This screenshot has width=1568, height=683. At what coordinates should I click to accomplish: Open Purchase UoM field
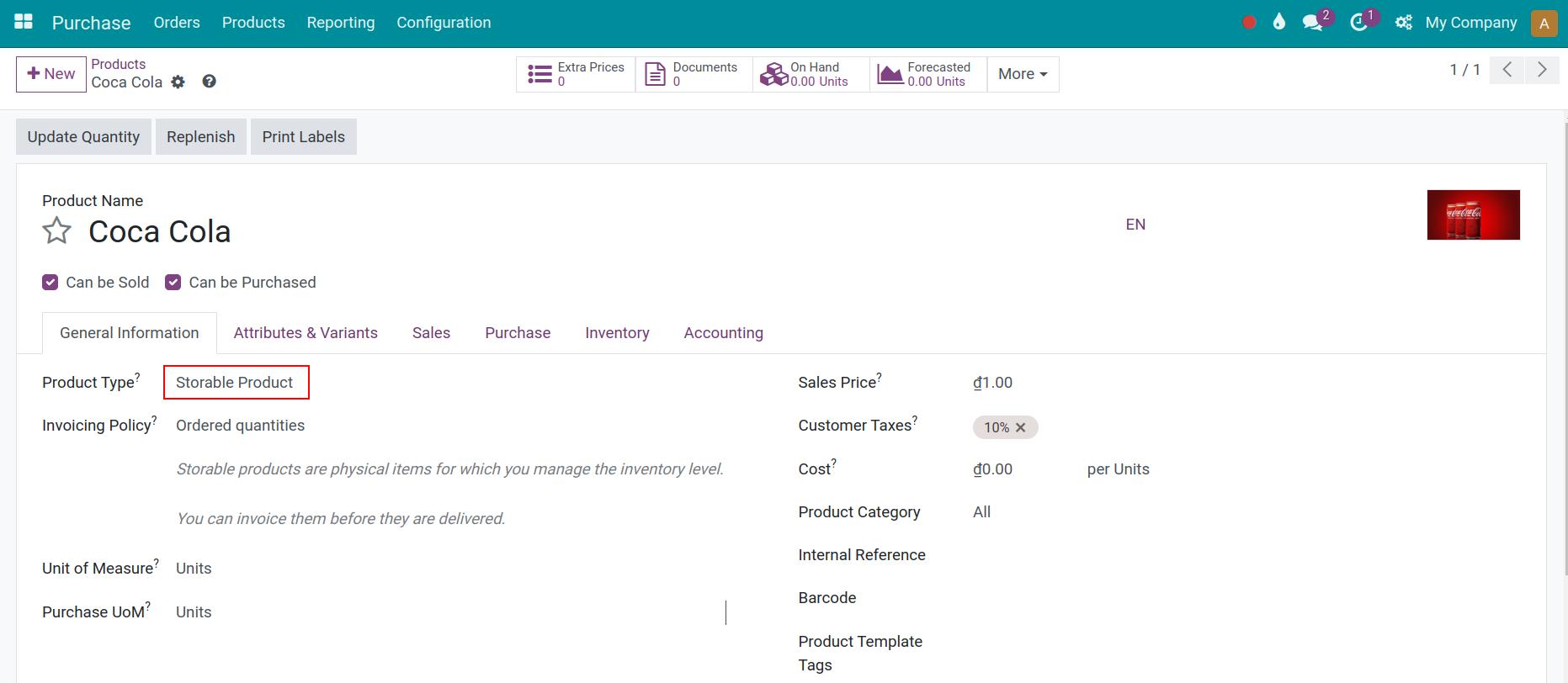click(450, 612)
